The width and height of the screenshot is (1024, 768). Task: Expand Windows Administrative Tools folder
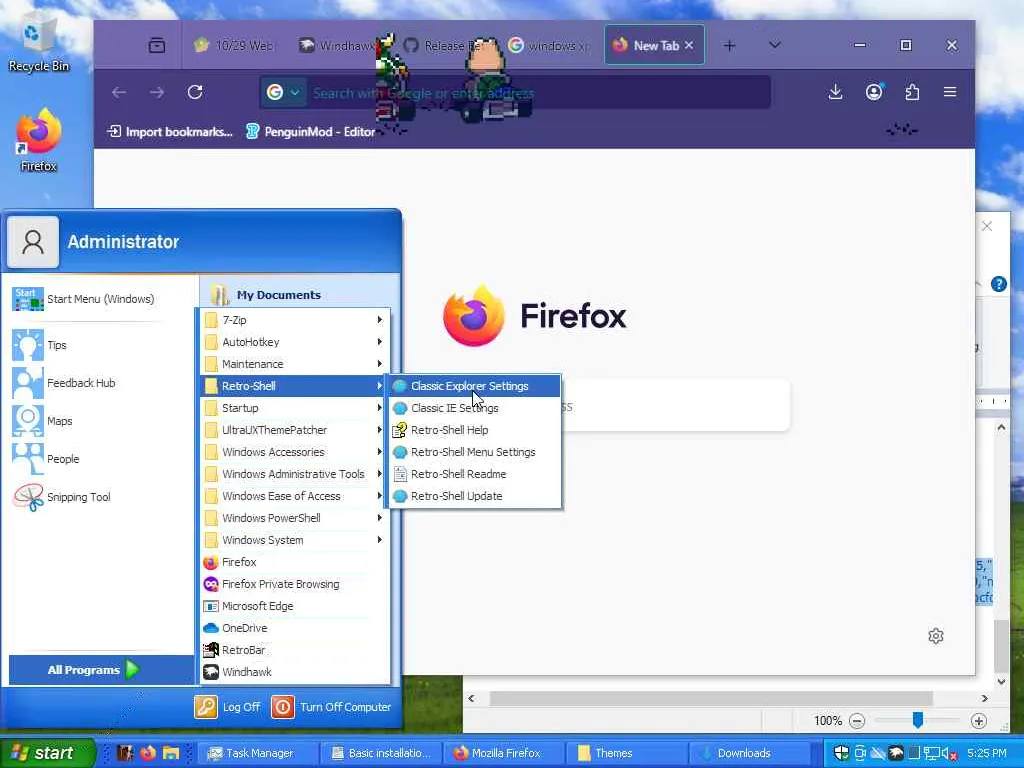click(x=294, y=474)
